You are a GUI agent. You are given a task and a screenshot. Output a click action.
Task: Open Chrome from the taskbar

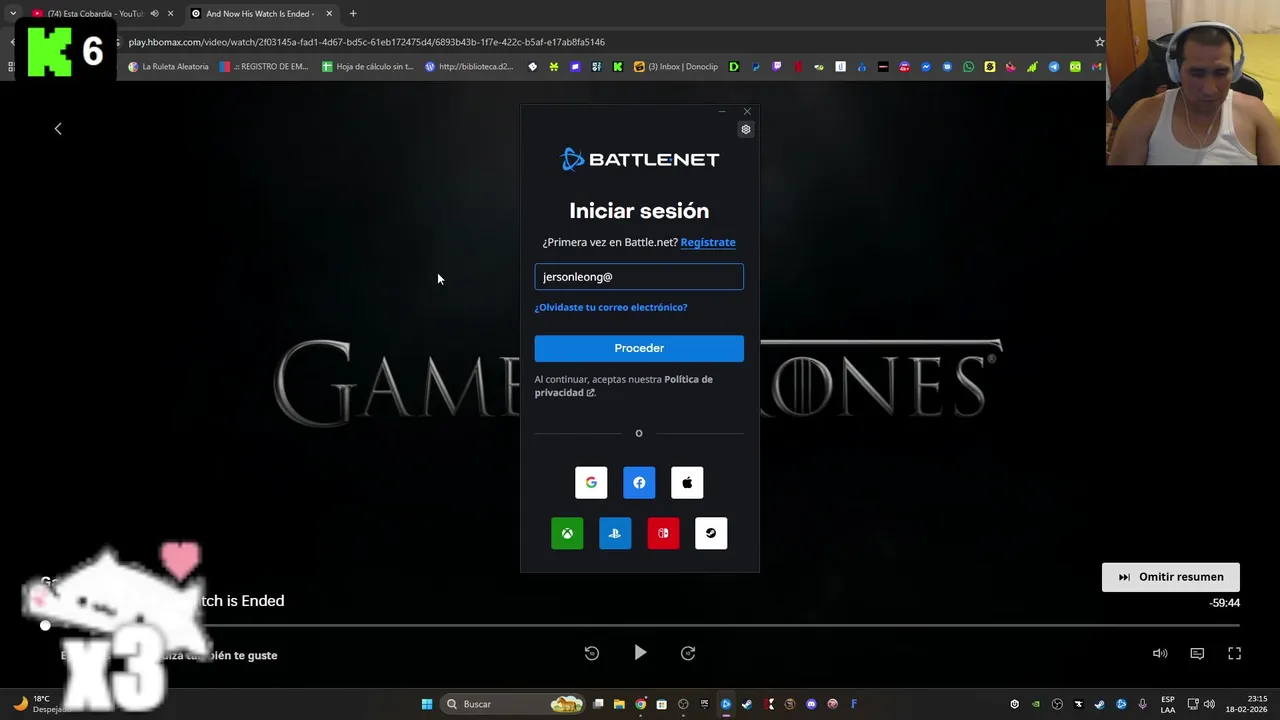pos(640,704)
